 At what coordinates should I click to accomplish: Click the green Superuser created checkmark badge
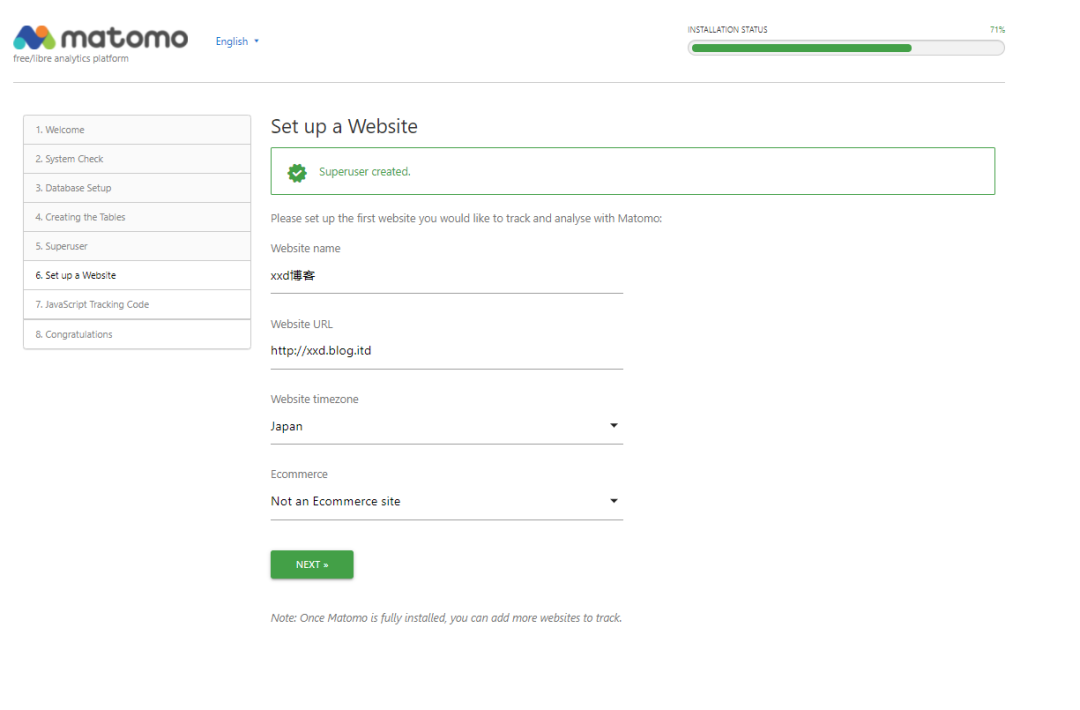pyautogui.click(x=297, y=173)
